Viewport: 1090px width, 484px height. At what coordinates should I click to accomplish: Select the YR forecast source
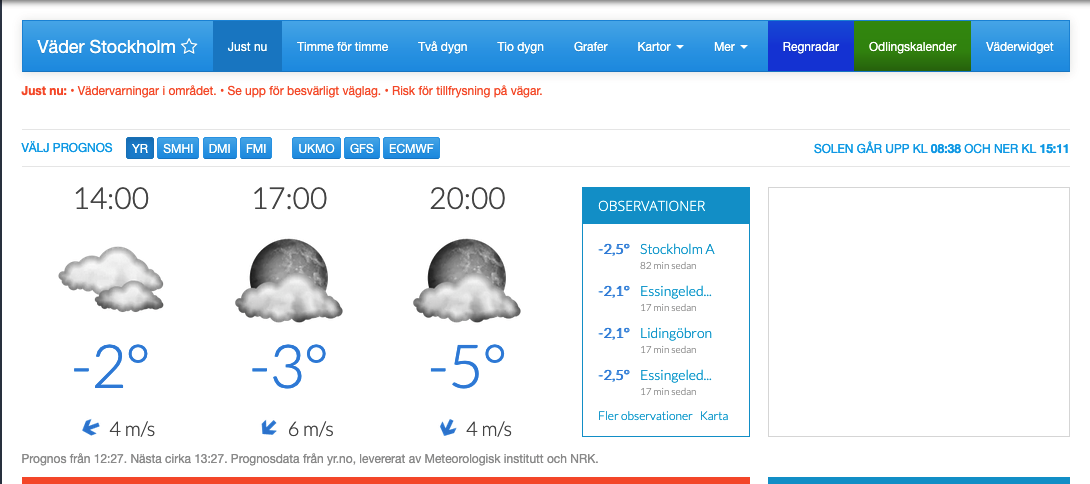coord(140,149)
